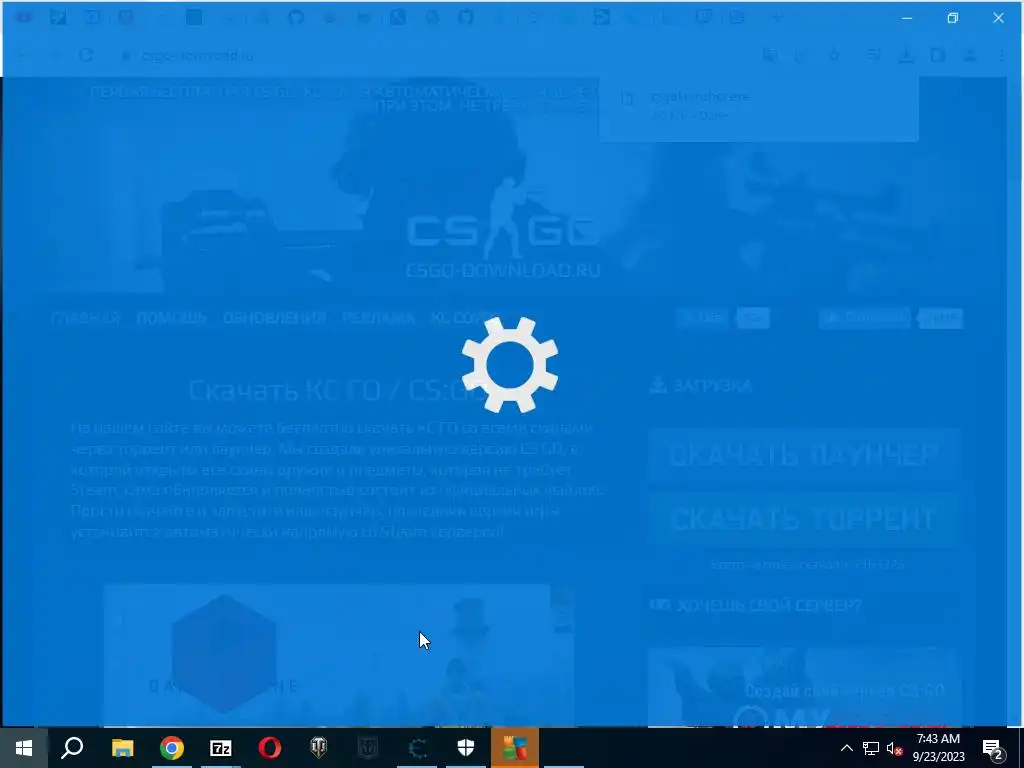Open РЕКЛАМА site menu item
The width and height of the screenshot is (1024, 768).
point(378,318)
